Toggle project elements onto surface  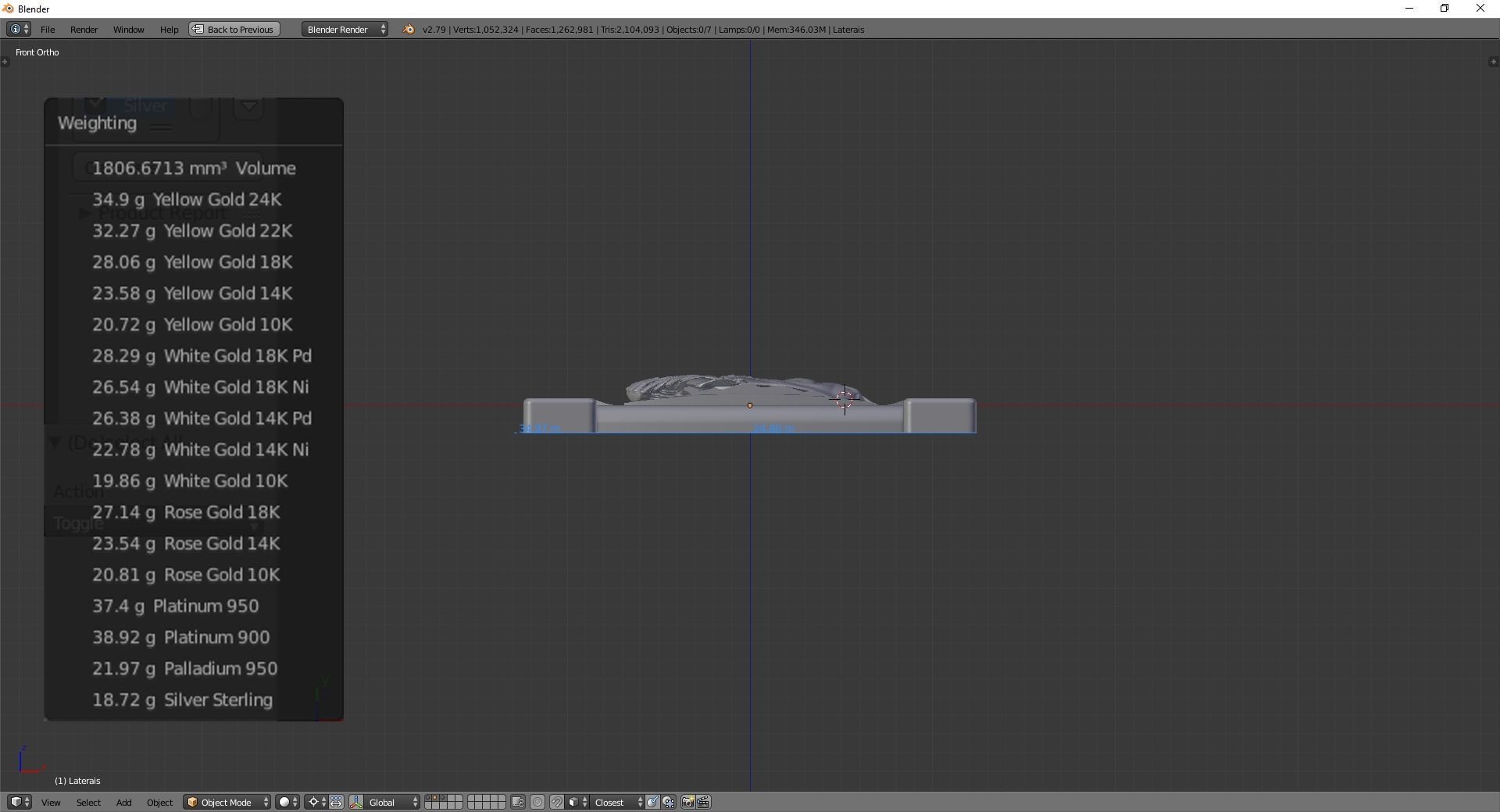(x=669, y=802)
